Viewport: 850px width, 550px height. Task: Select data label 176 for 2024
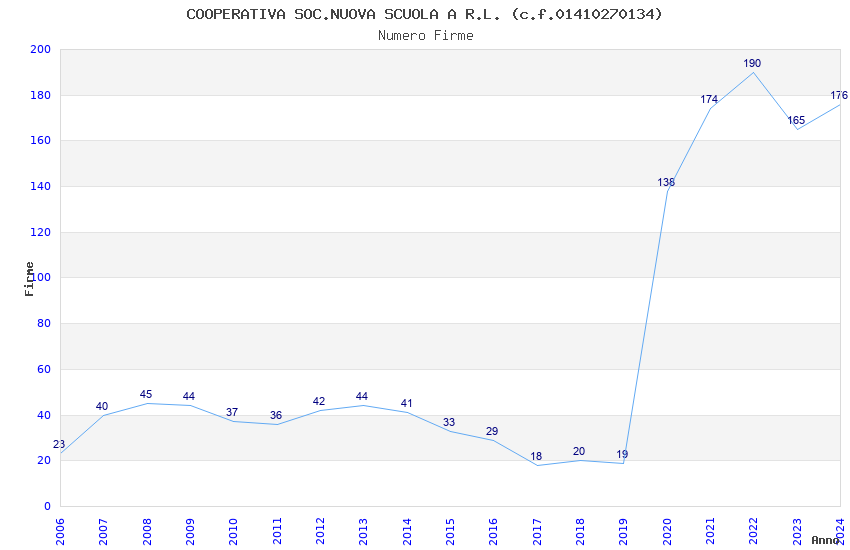pyautogui.click(x=839, y=95)
